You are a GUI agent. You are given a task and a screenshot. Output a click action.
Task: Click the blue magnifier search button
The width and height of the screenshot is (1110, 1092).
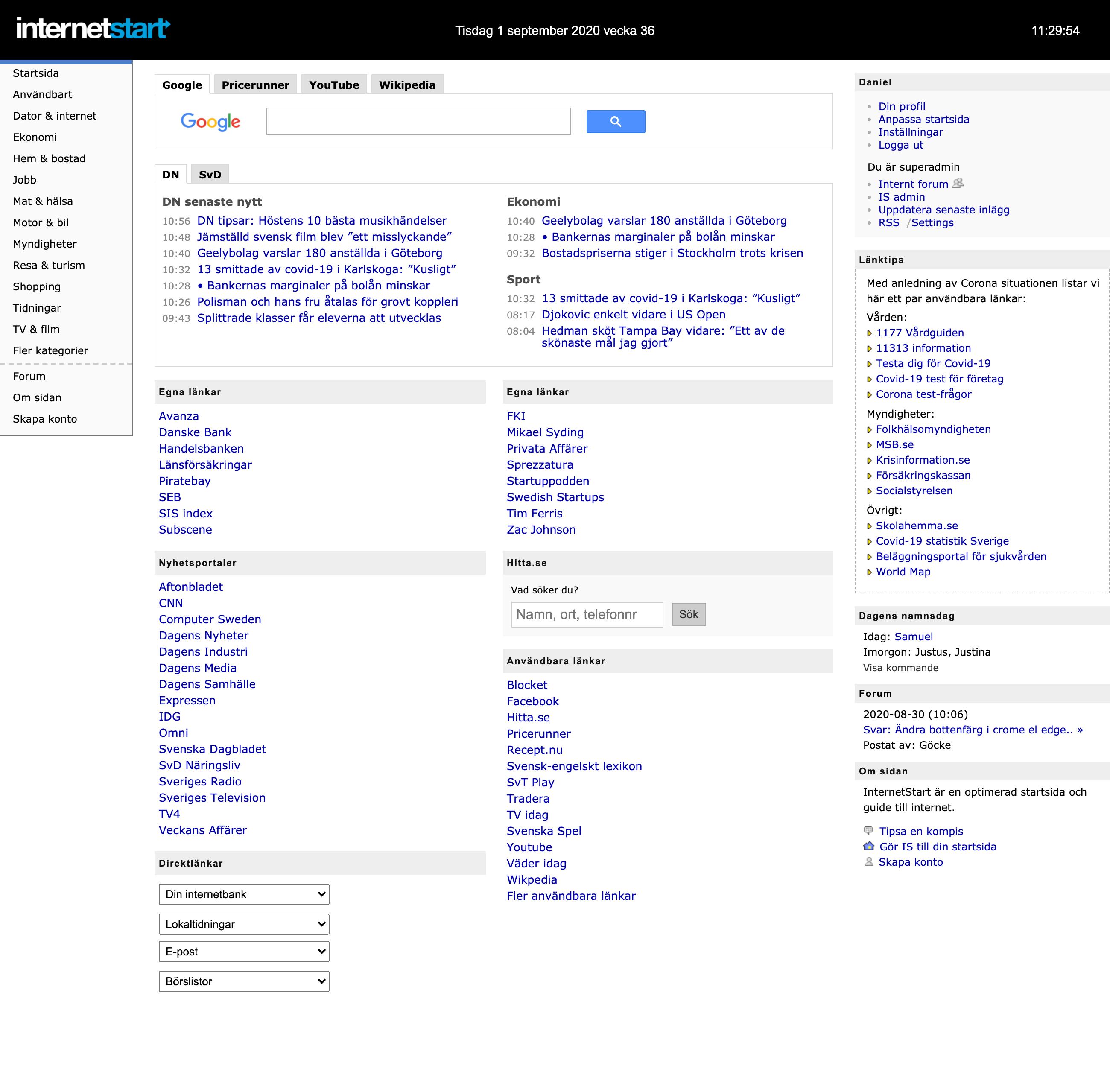[x=616, y=122]
